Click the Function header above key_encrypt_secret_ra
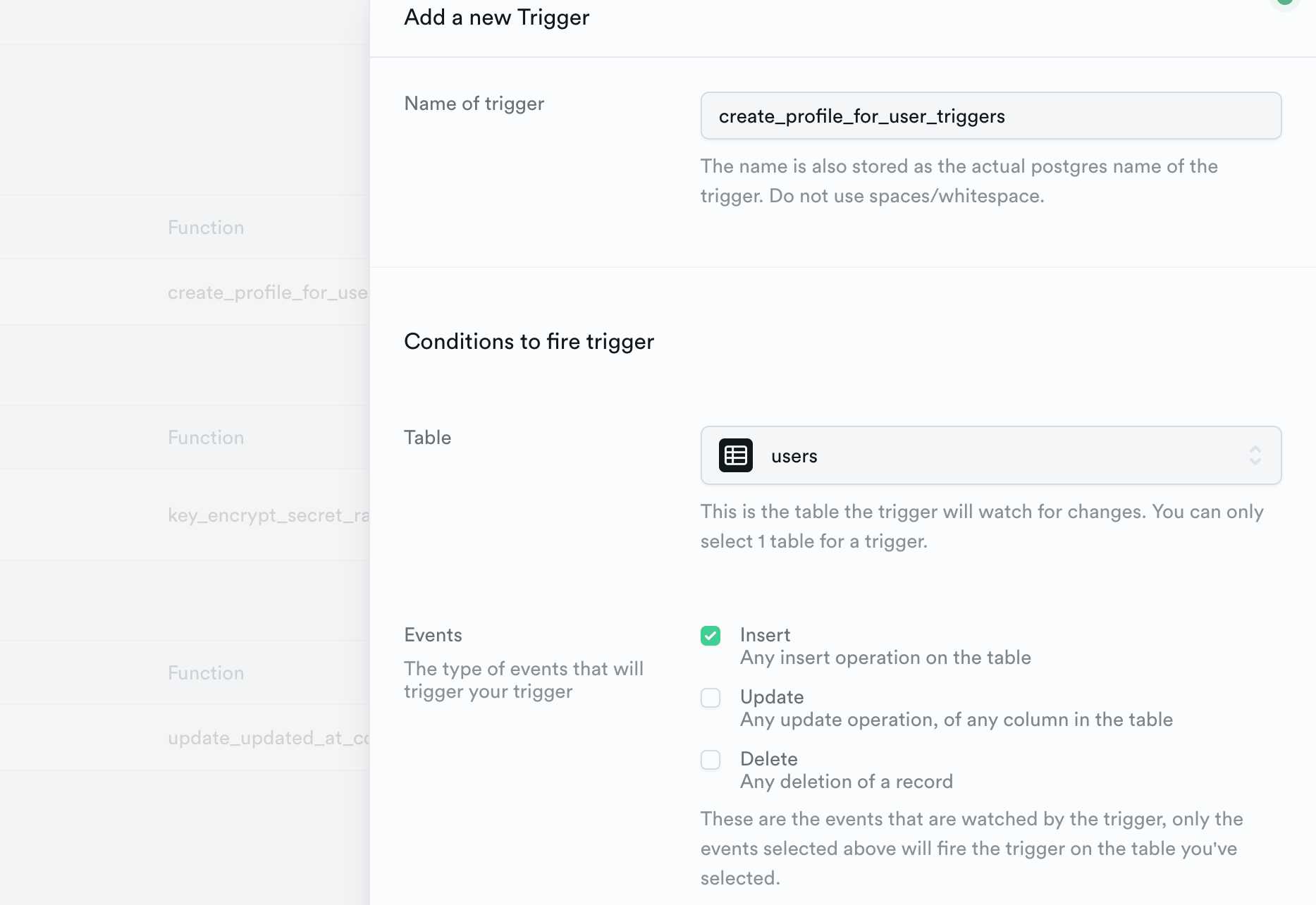The image size is (1316, 905). [206, 438]
